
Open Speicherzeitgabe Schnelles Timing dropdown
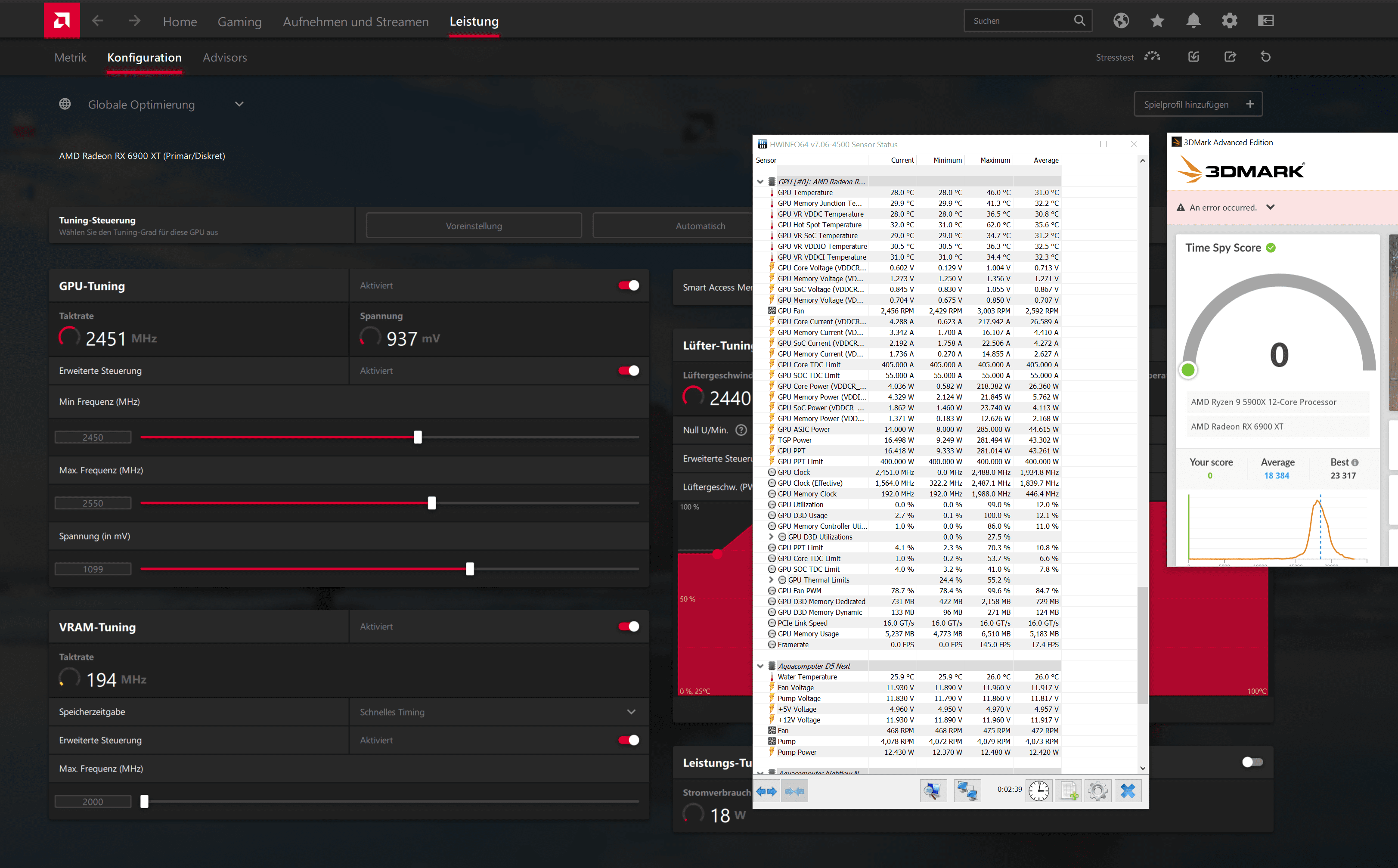click(498, 712)
